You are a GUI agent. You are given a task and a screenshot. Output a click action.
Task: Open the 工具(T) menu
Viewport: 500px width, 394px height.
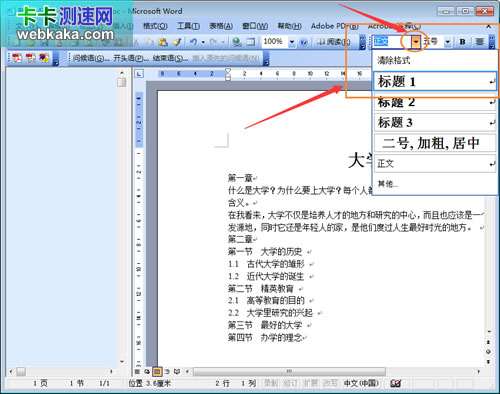pyautogui.click(x=188, y=26)
